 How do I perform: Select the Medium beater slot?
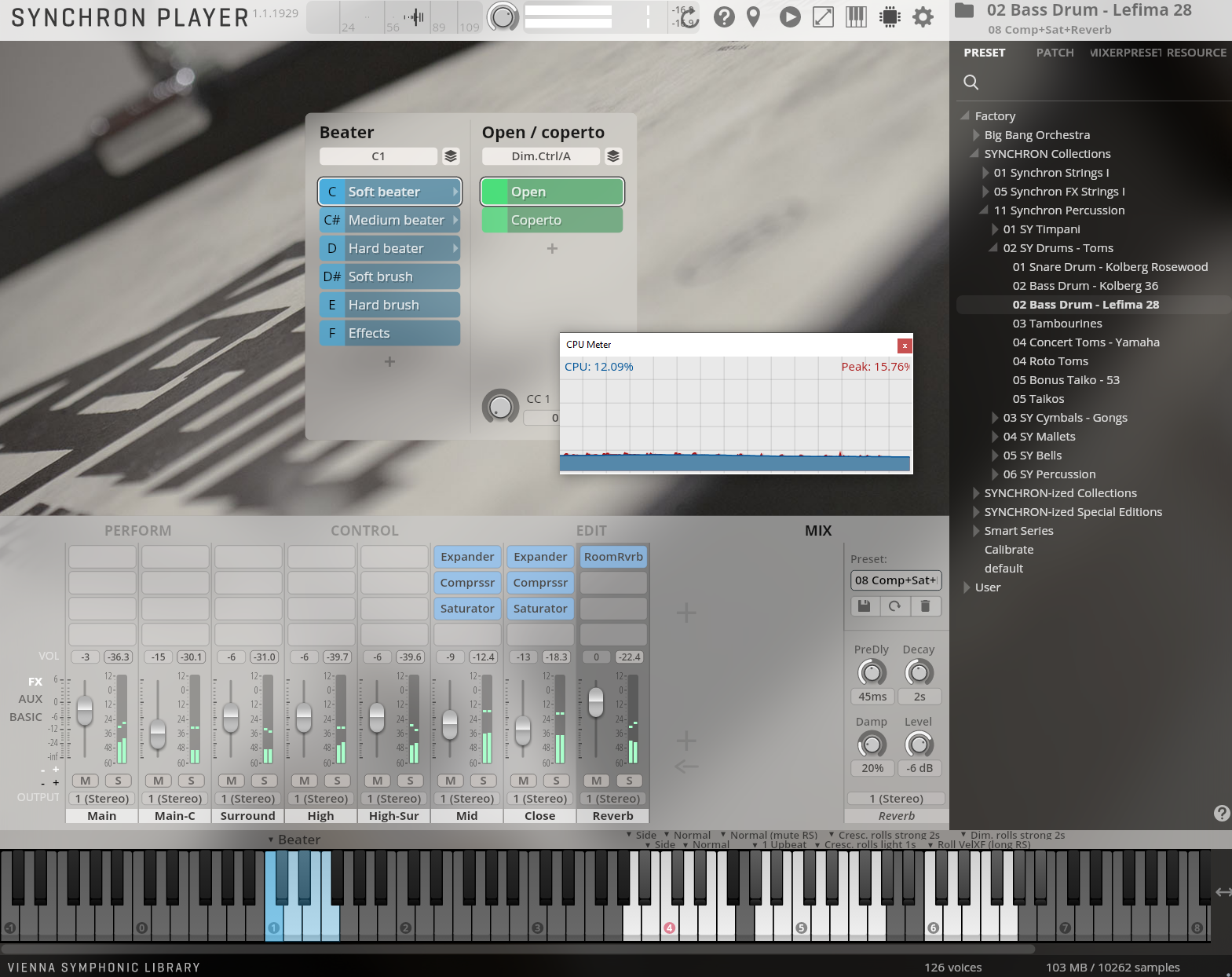click(x=389, y=220)
